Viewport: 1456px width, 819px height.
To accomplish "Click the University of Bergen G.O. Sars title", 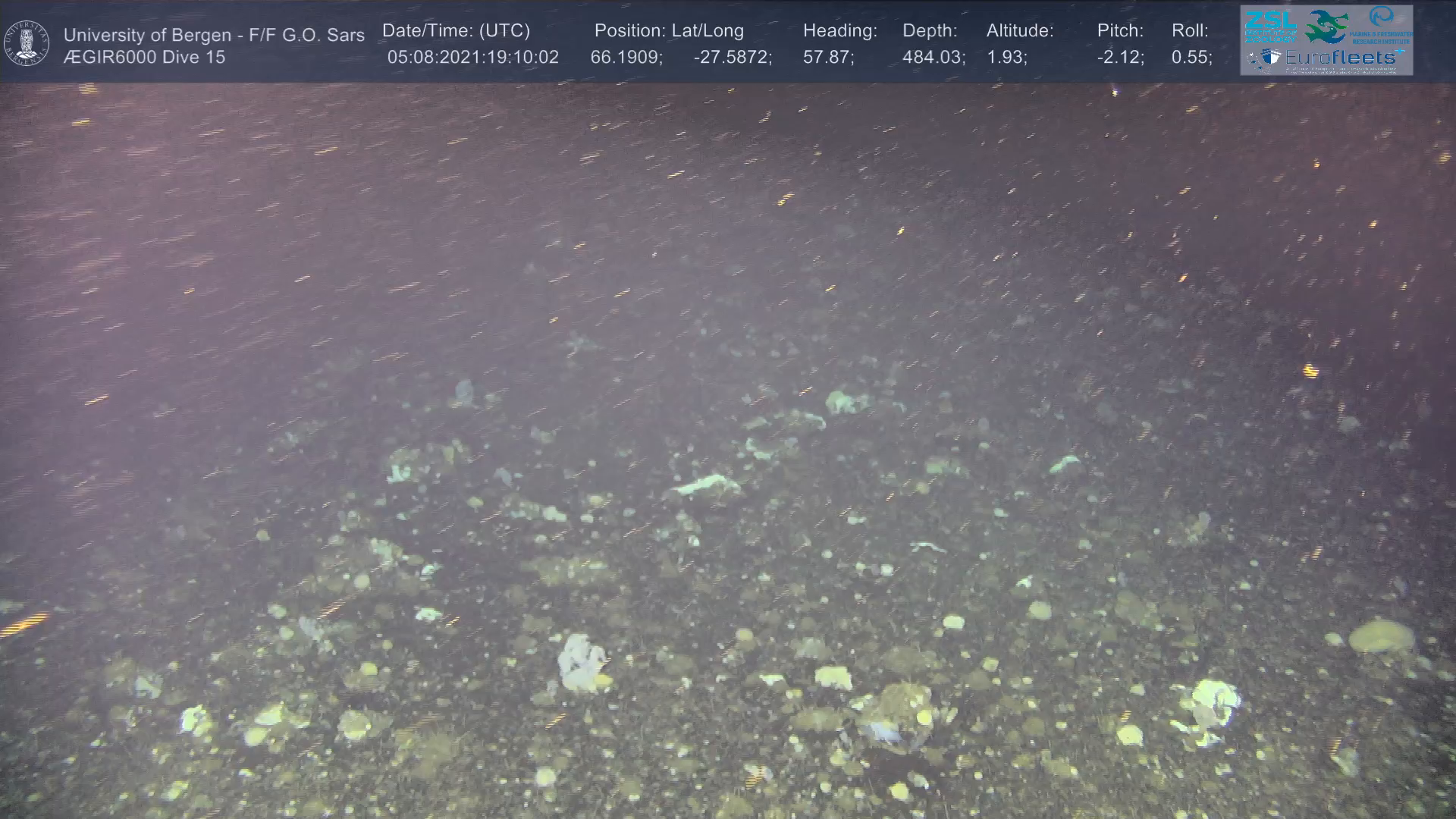I will pyautogui.click(x=214, y=35).
